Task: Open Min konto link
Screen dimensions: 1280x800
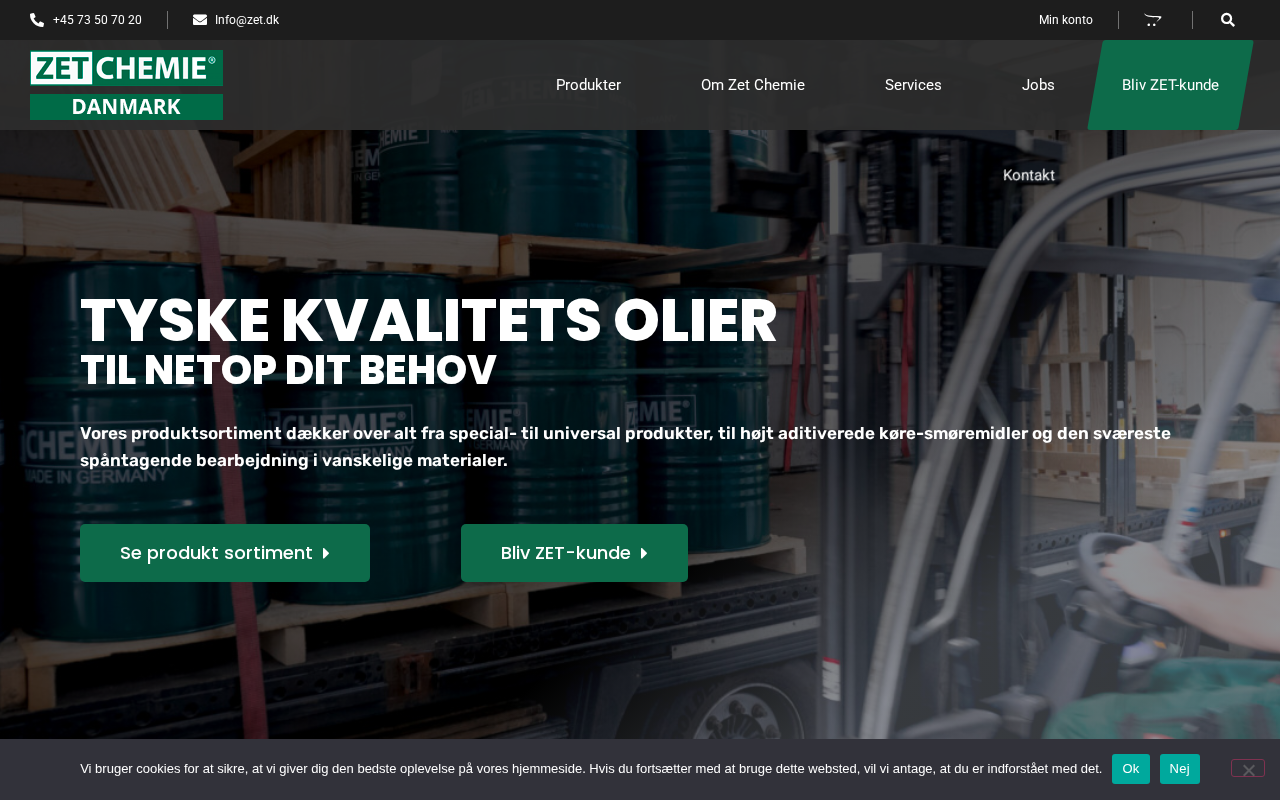Action: [x=1066, y=20]
